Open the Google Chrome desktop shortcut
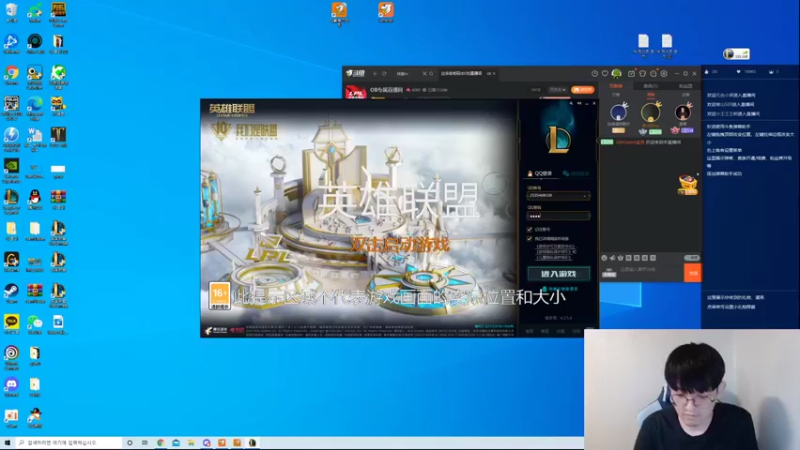 coord(11,73)
